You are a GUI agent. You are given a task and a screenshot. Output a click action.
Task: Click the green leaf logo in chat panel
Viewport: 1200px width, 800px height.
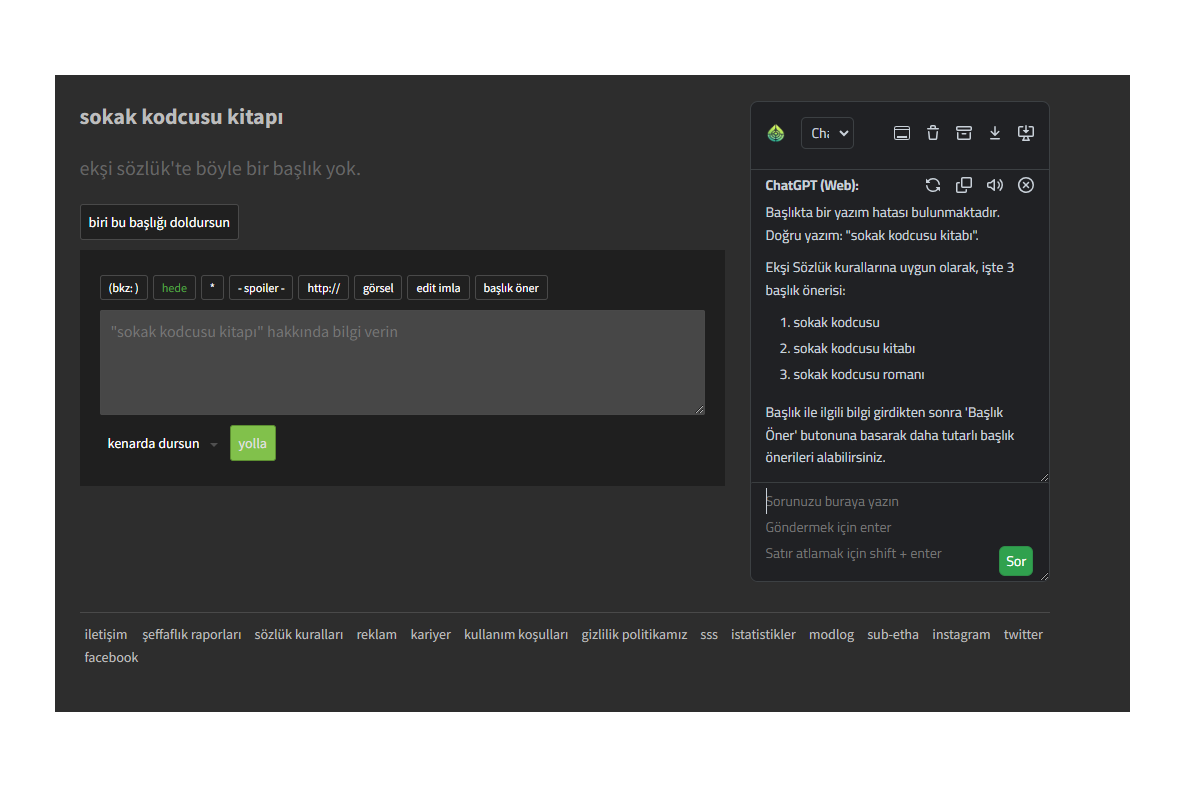776,133
